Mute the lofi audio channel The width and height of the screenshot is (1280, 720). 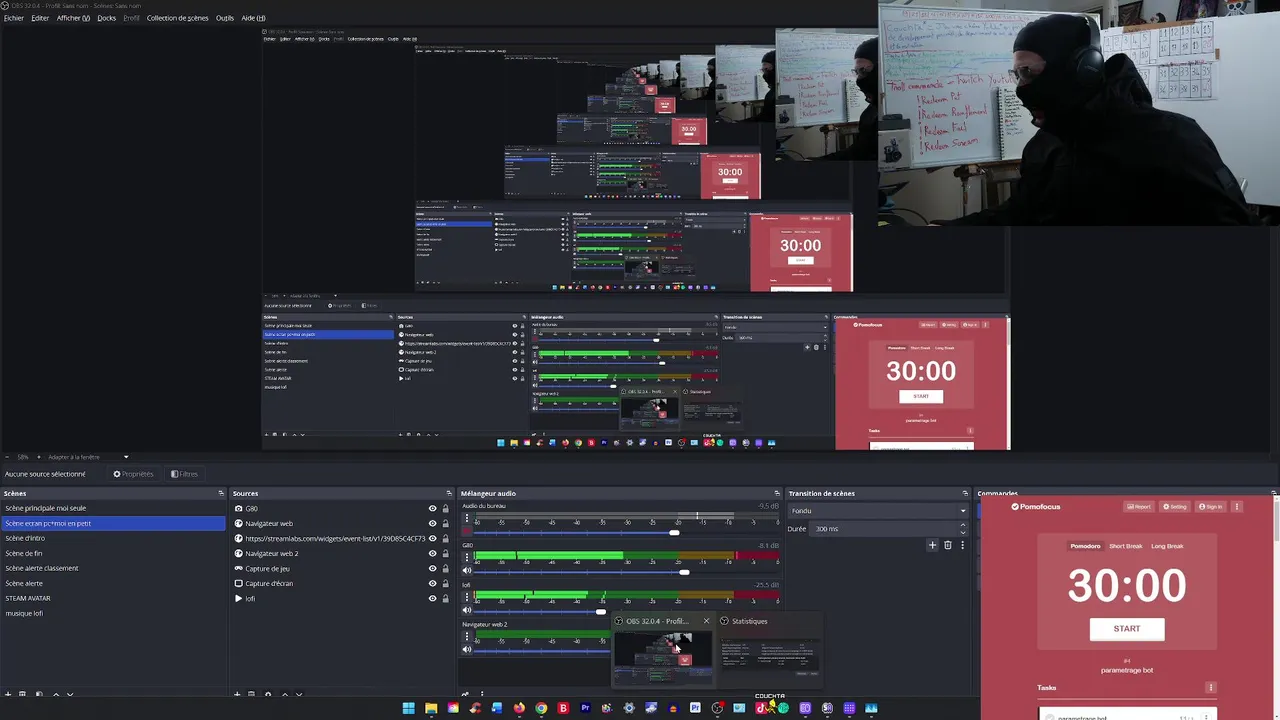(x=466, y=610)
